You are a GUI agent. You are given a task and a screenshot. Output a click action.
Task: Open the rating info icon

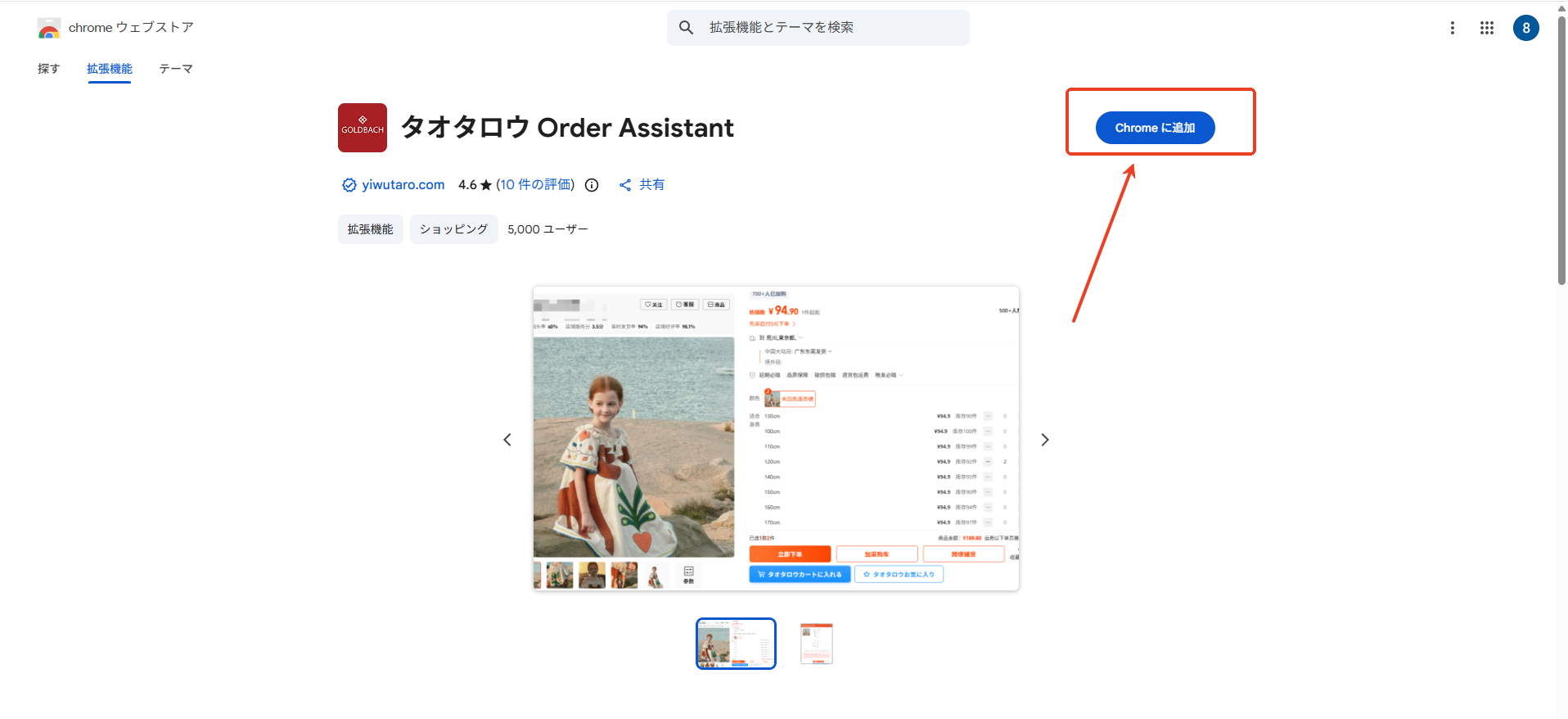(592, 185)
